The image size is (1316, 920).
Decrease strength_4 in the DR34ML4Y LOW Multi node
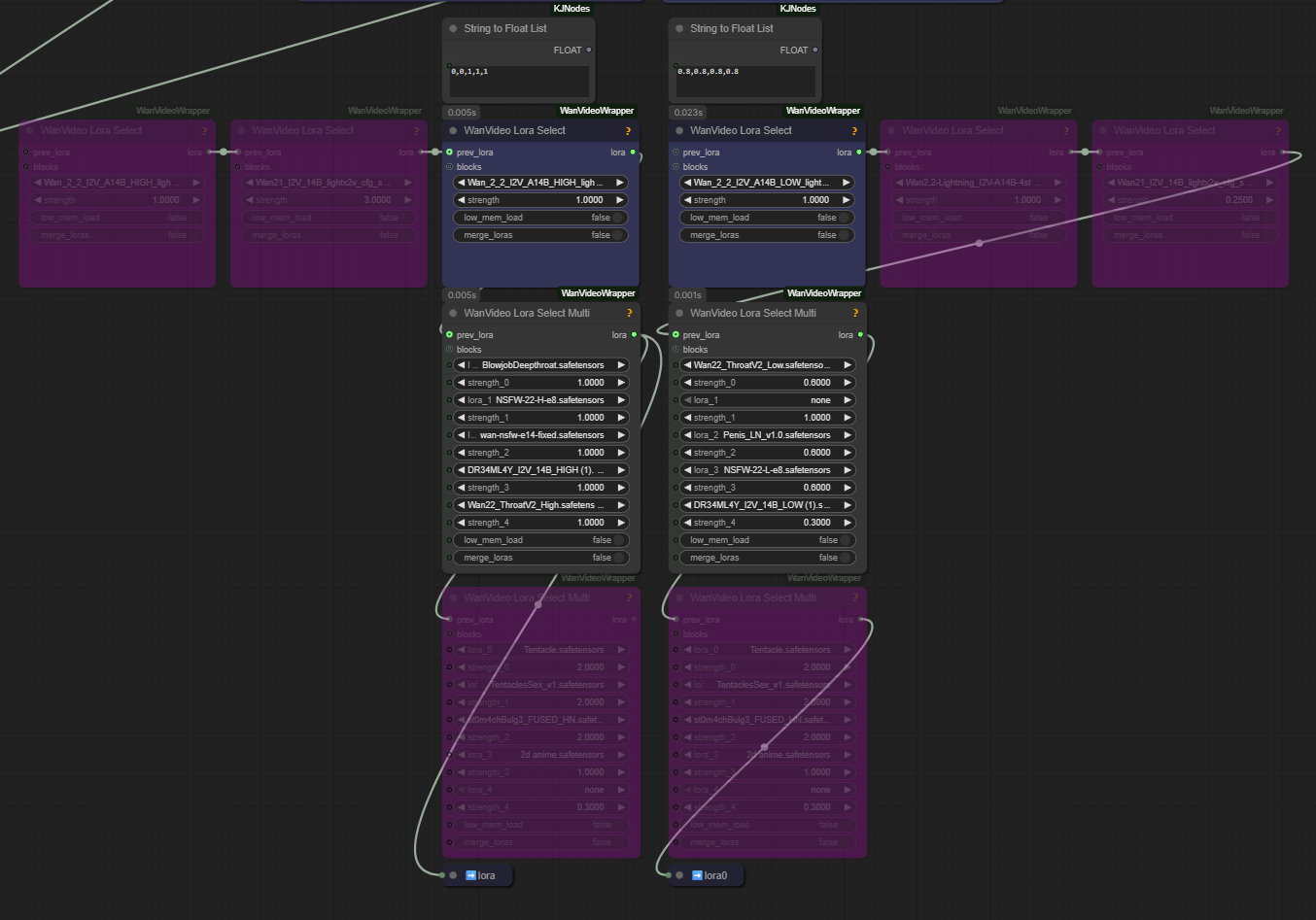click(x=688, y=523)
